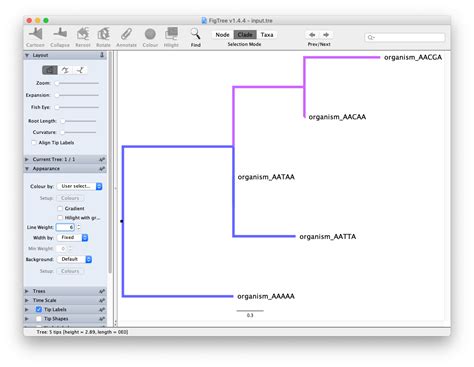Select tip label organism_AATAA

click(266, 177)
